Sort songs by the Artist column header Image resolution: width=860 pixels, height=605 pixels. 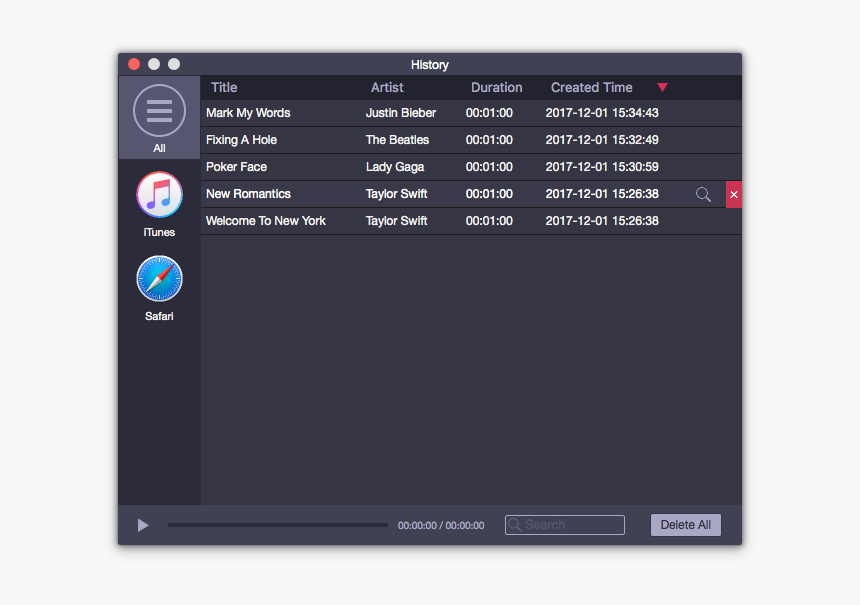click(x=387, y=87)
